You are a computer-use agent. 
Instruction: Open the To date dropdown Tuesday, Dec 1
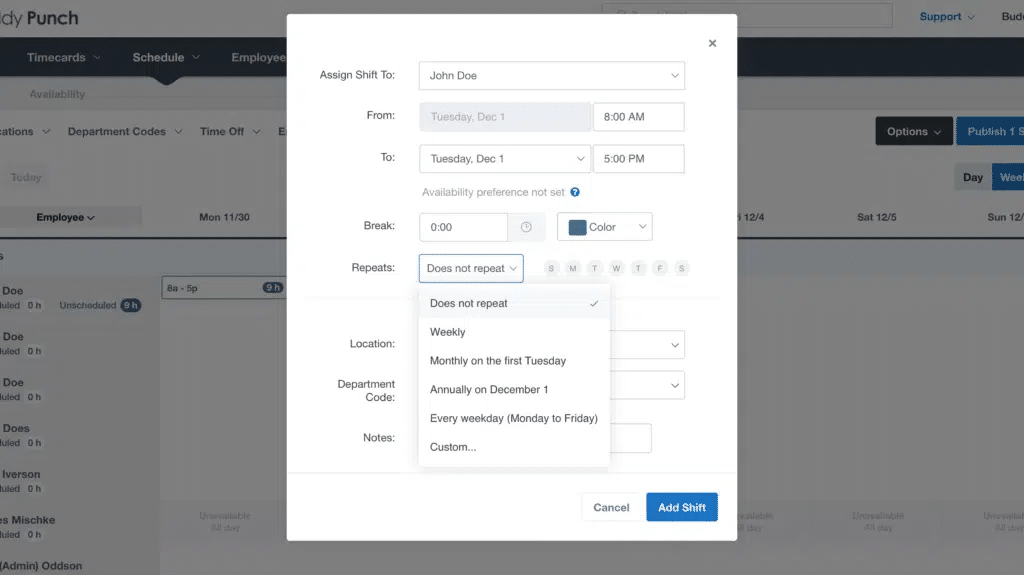coord(505,159)
